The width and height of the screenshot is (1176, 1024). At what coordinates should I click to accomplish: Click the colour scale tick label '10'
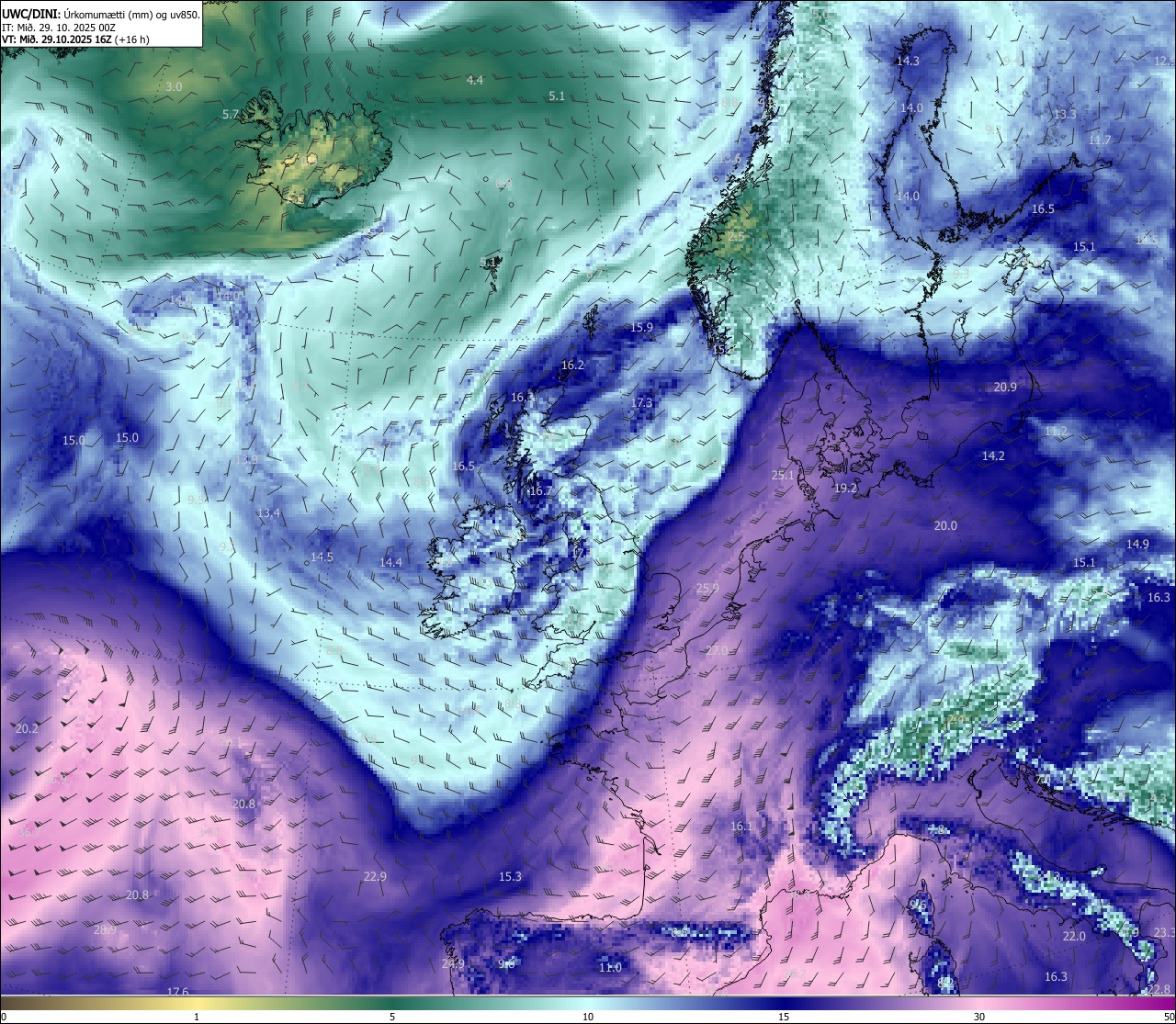(x=588, y=1018)
